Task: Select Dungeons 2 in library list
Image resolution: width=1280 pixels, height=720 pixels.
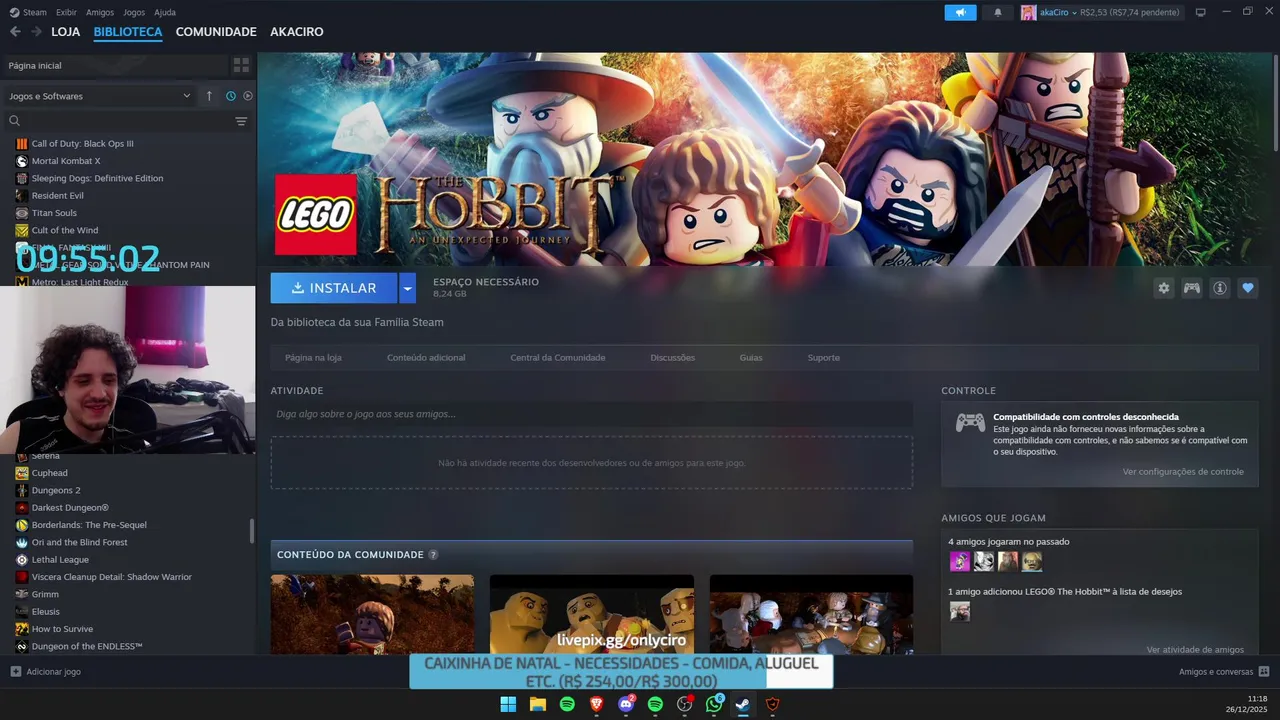Action: click(x=56, y=490)
